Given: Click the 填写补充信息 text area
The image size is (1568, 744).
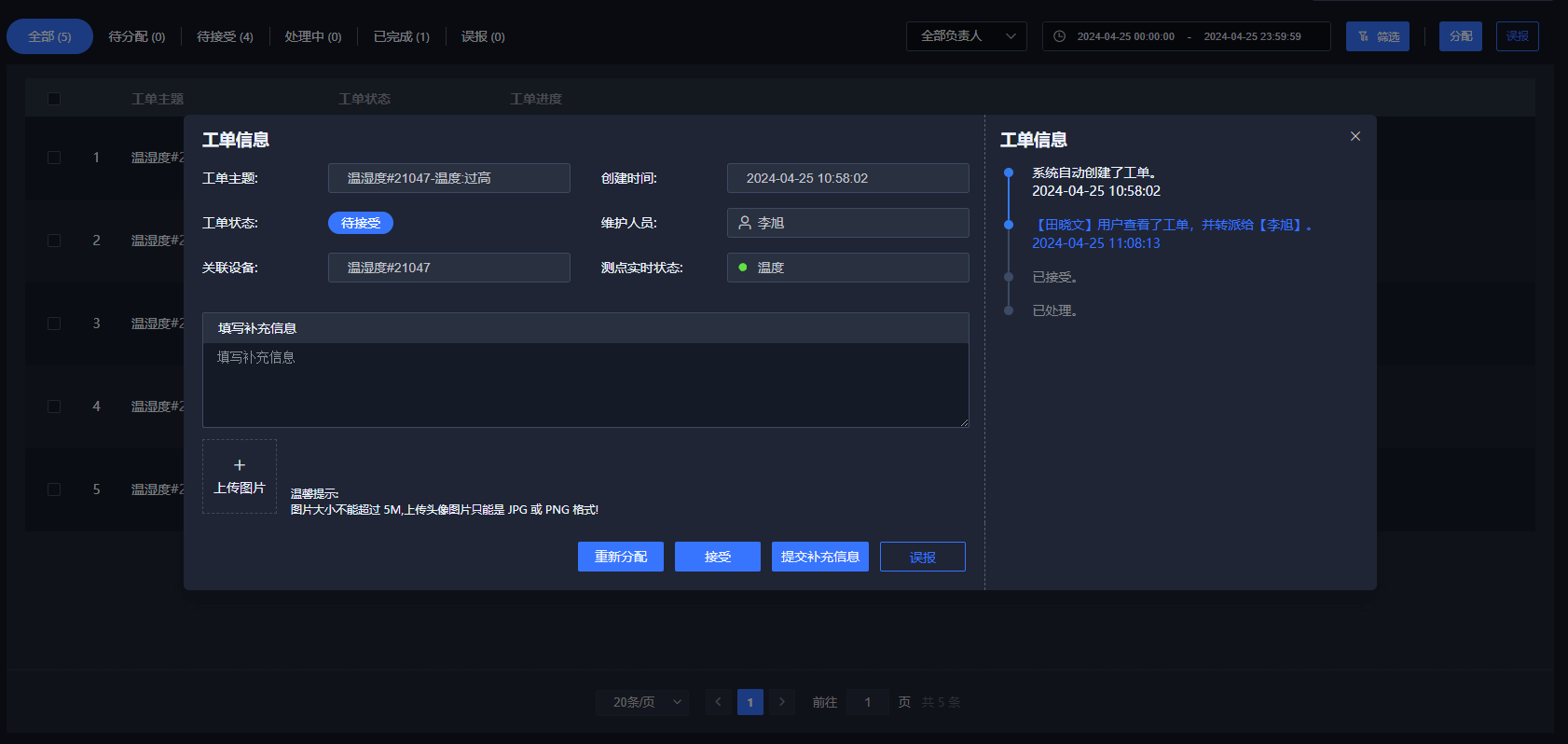Looking at the screenshot, I should point(585,384).
